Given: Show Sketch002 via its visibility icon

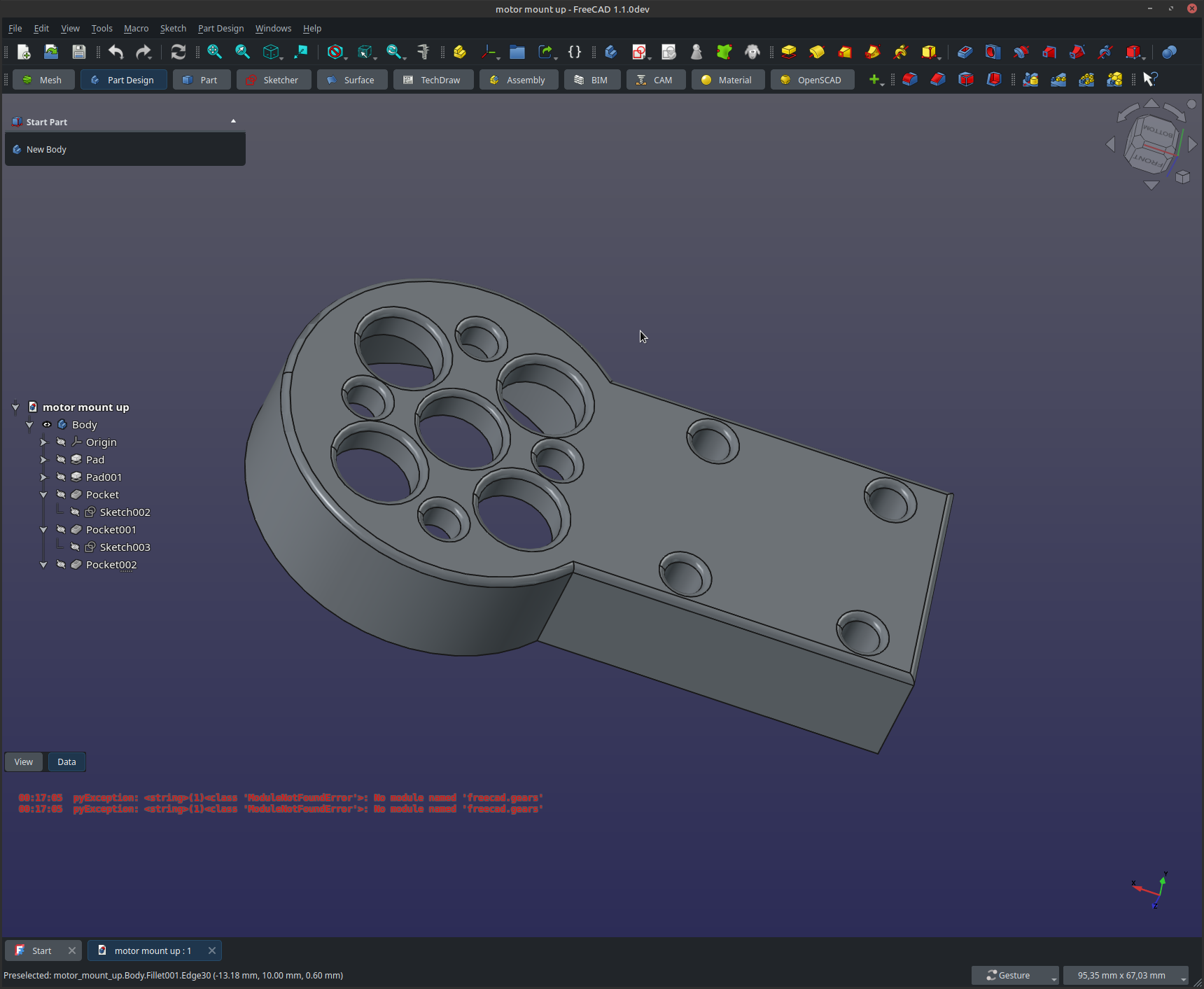Looking at the screenshot, I should point(75,512).
